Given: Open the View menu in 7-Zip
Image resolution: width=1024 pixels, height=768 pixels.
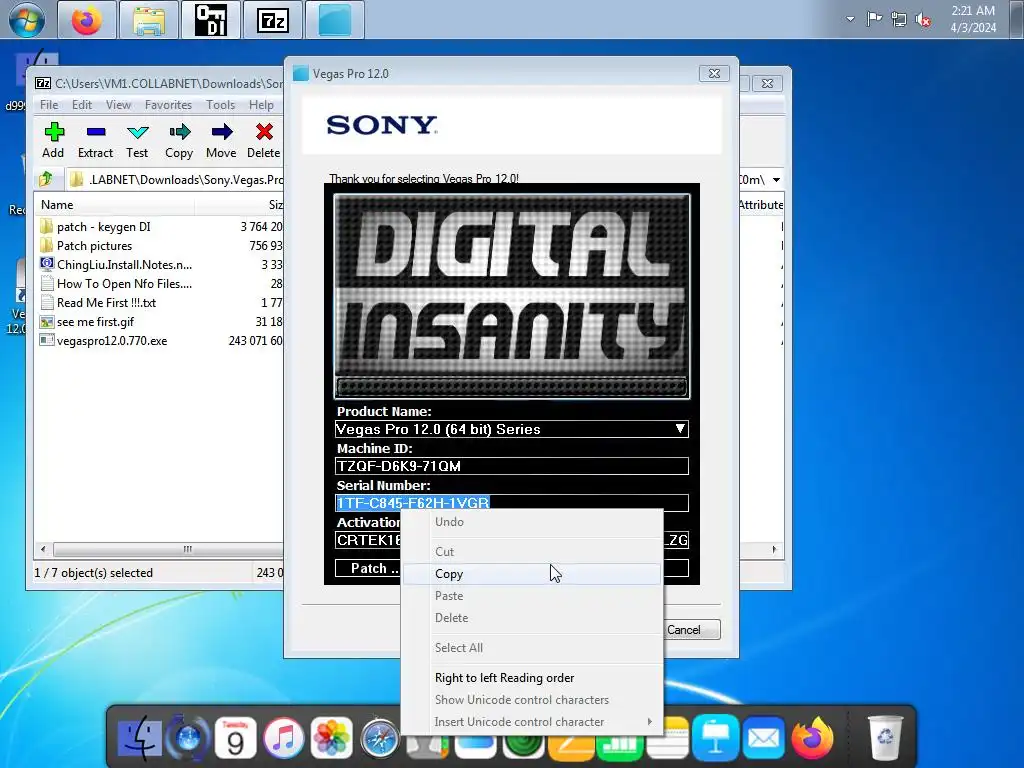Looking at the screenshot, I should click(x=118, y=104).
